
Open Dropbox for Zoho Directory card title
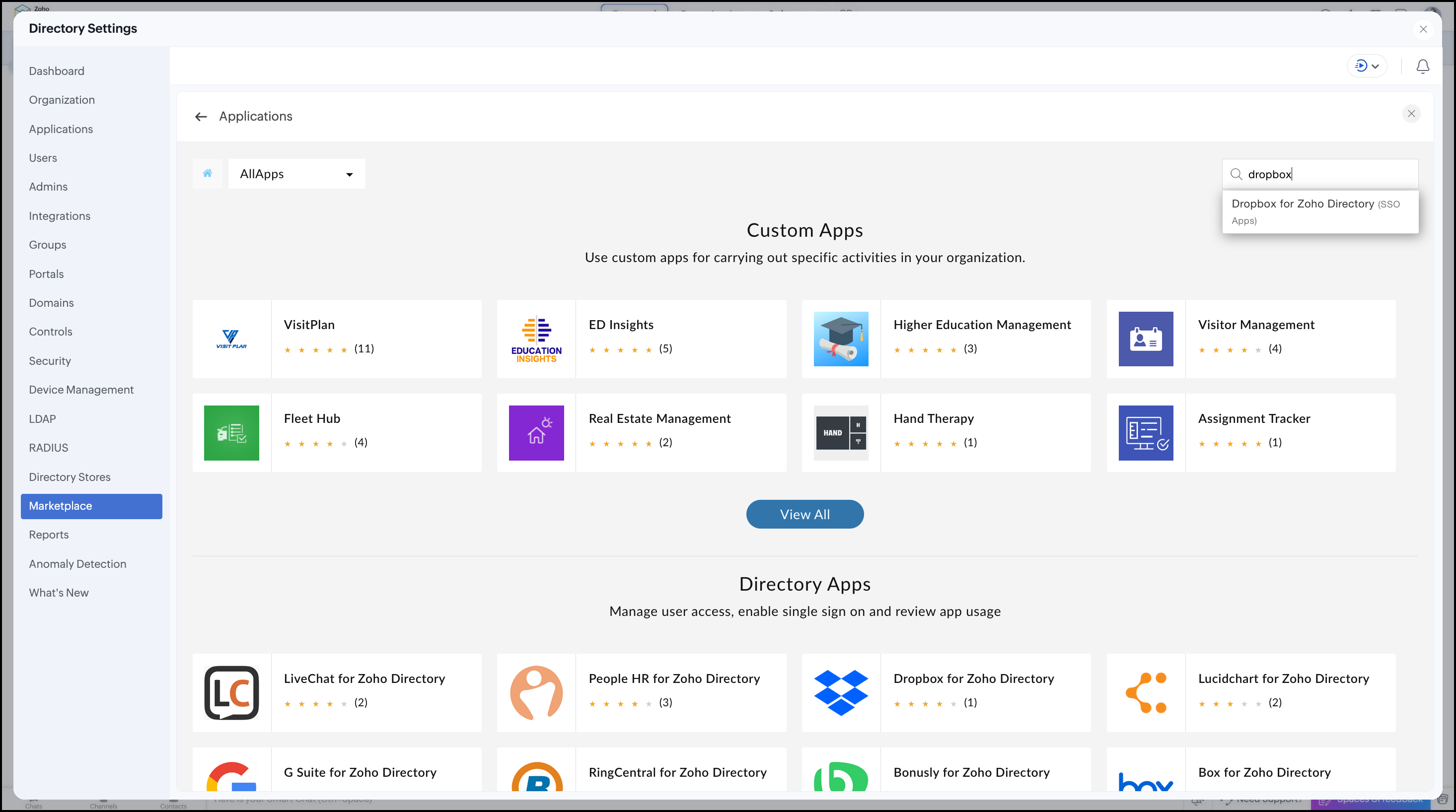(973, 678)
